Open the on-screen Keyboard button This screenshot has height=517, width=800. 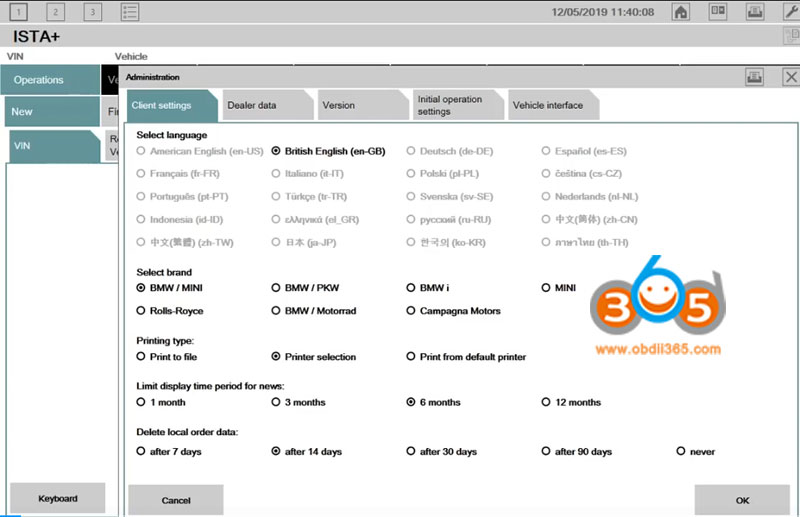(x=58, y=498)
